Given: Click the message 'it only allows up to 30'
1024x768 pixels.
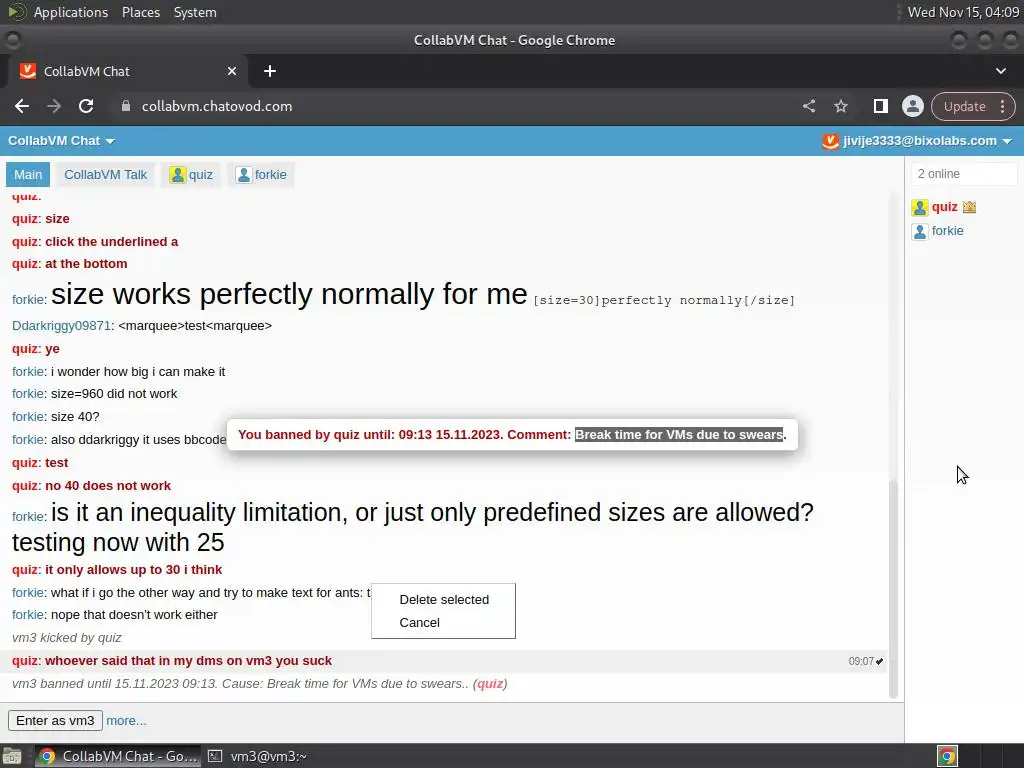Looking at the screenshot, I should coord(133,569).
